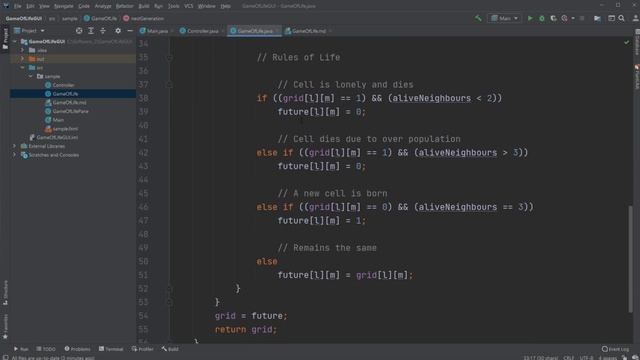This screenshot has width=640, height=360.
Task: Open the Build menu
Action: [144, 6]
